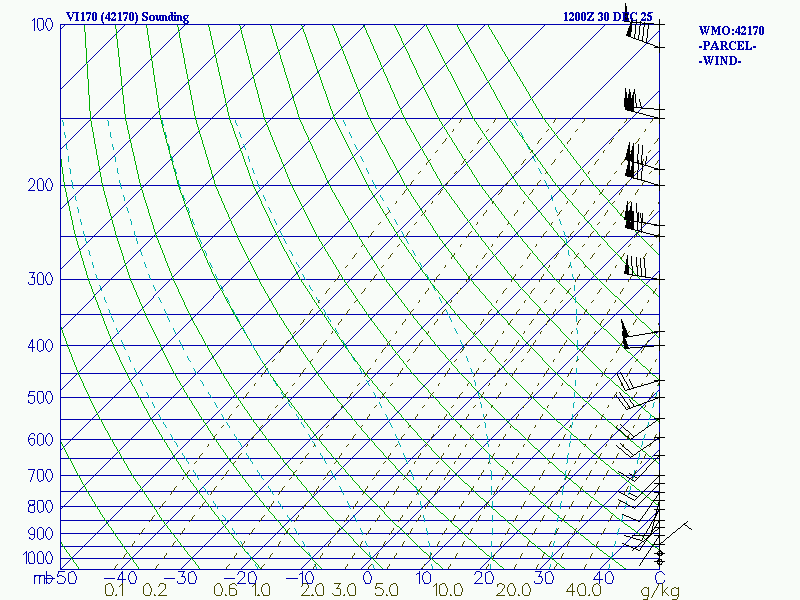This screenshot has width=800, height=600.
Task: Select the 0 temperature axis label
Action: (367, 578)
